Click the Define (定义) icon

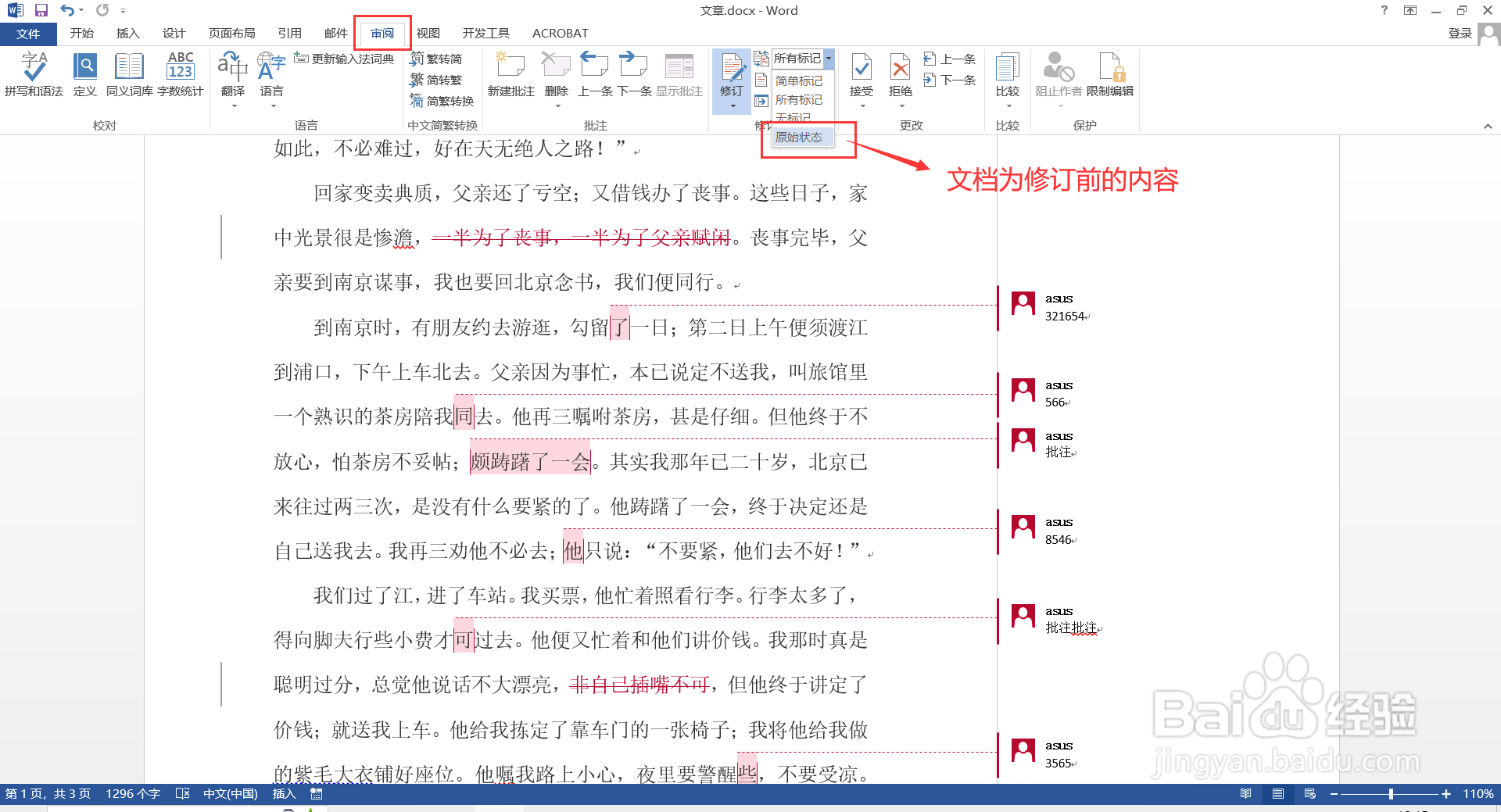click(x=84, y=74)
